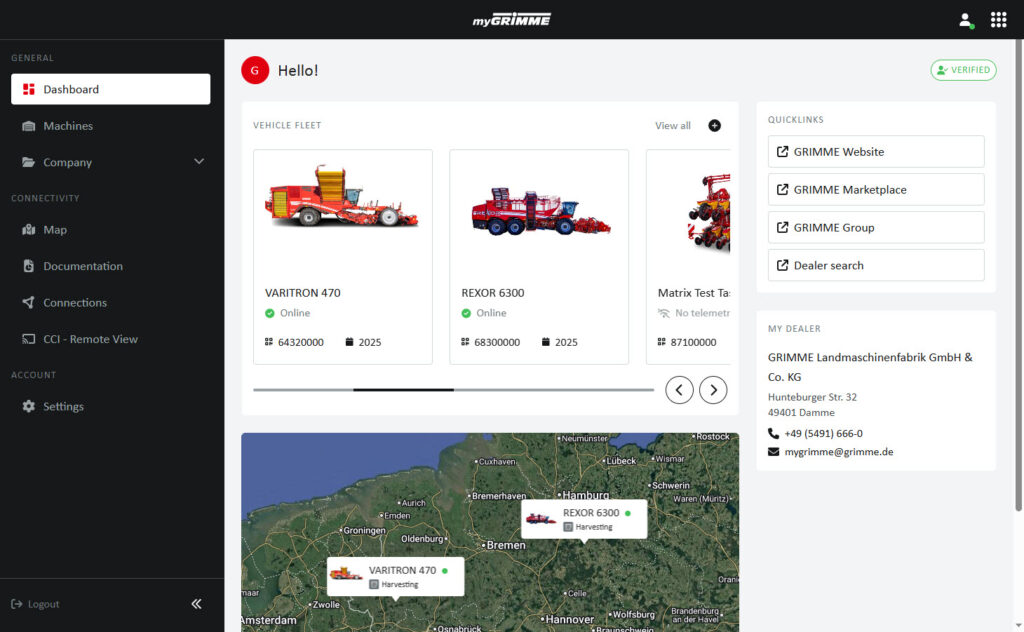
Task: Open CCI - Remote View page
Action: [90, 339]
